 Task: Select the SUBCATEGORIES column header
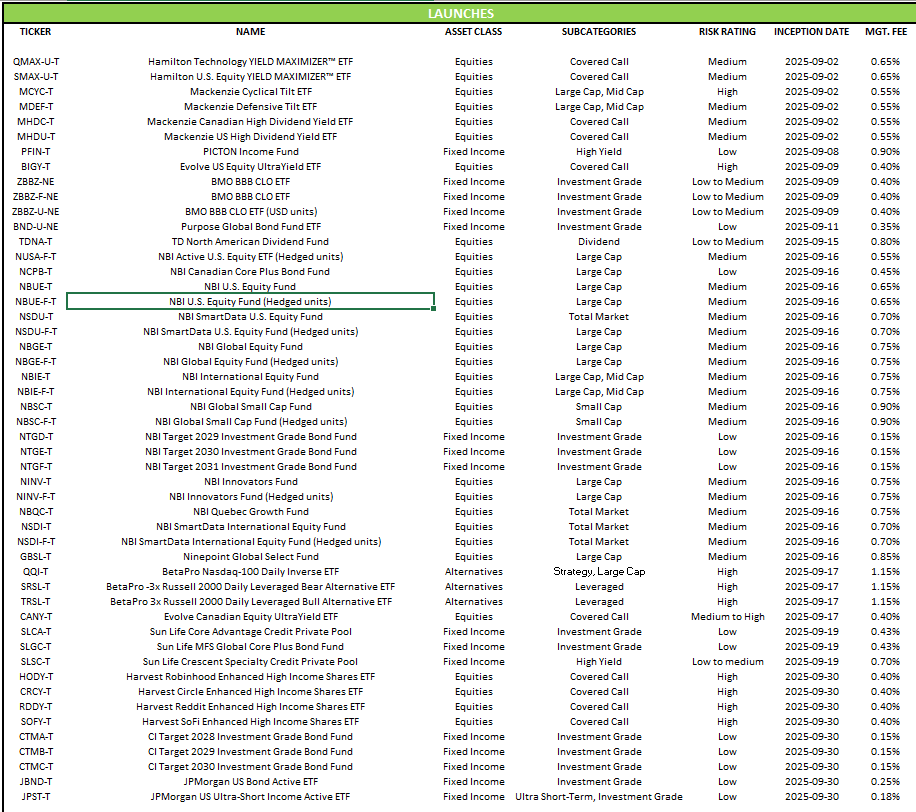point(598,32)
